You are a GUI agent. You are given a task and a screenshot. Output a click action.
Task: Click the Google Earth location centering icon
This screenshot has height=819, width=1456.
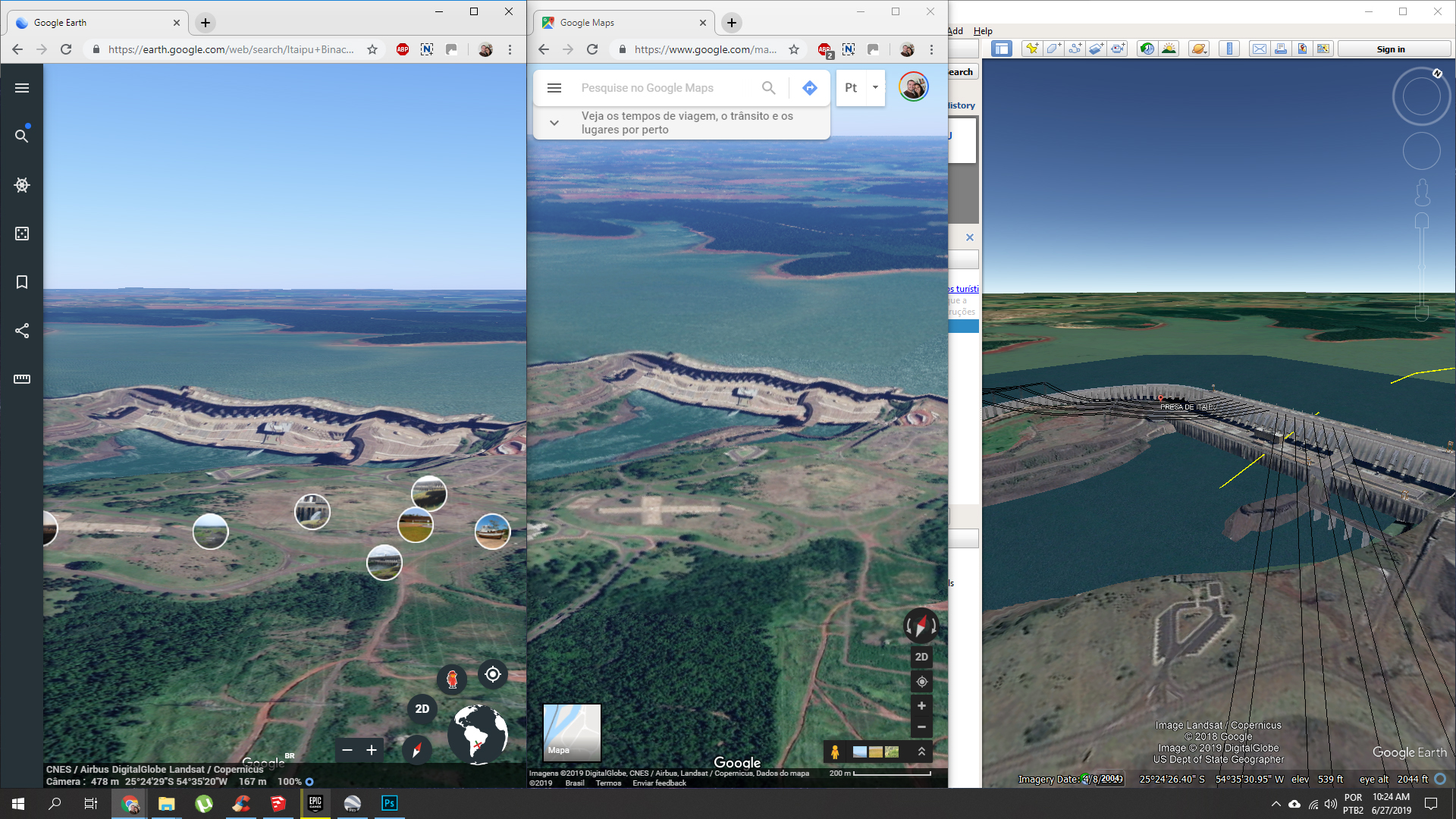pos(493,675)
